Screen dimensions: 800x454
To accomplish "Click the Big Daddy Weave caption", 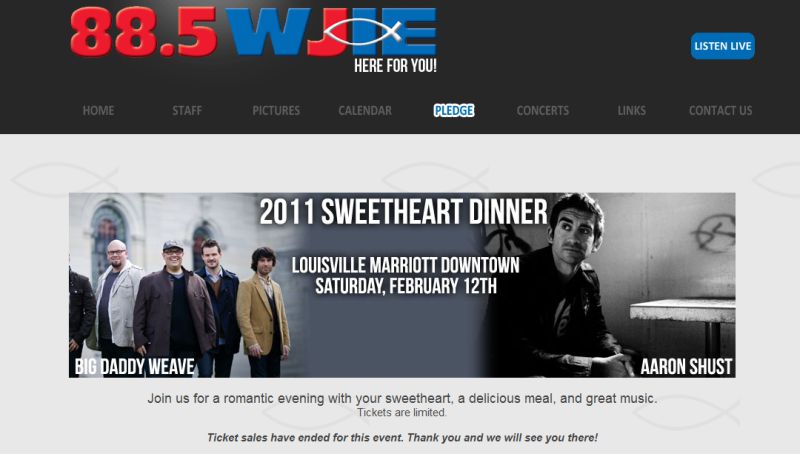I will click(135, 366).
